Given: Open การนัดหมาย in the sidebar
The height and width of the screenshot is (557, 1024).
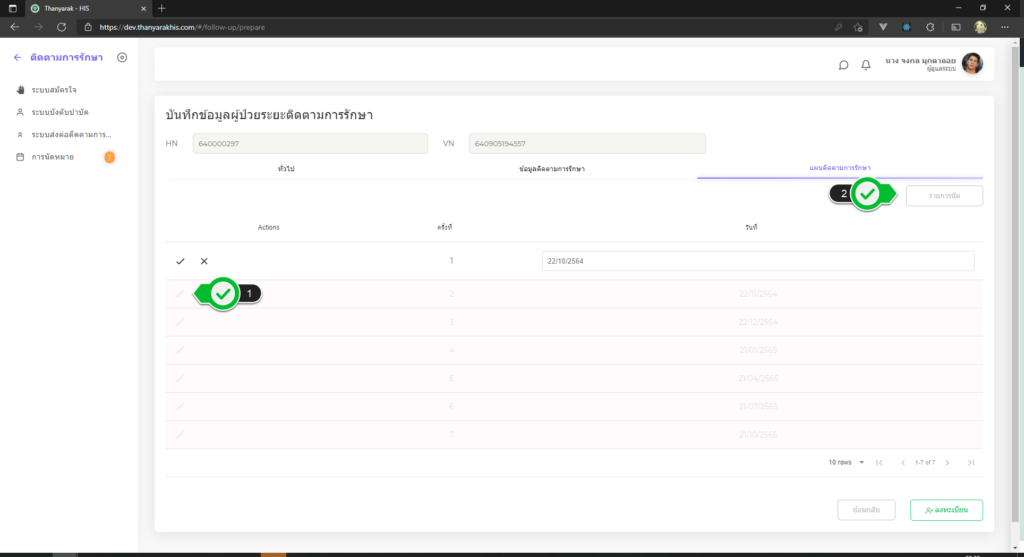Looking at the screenshot, I should point(56,157).
